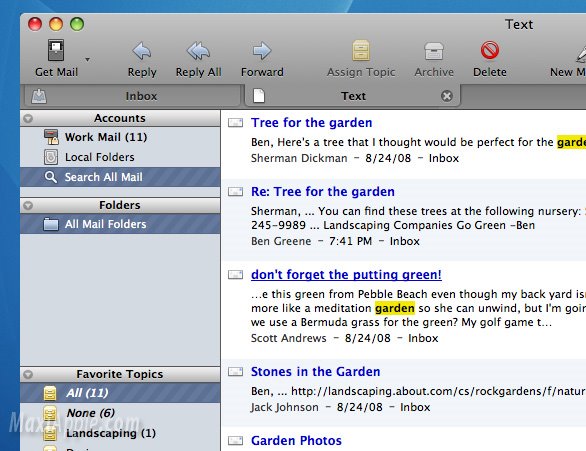
Task: Click the green zoom window button
Action: (x=77, y=24)
